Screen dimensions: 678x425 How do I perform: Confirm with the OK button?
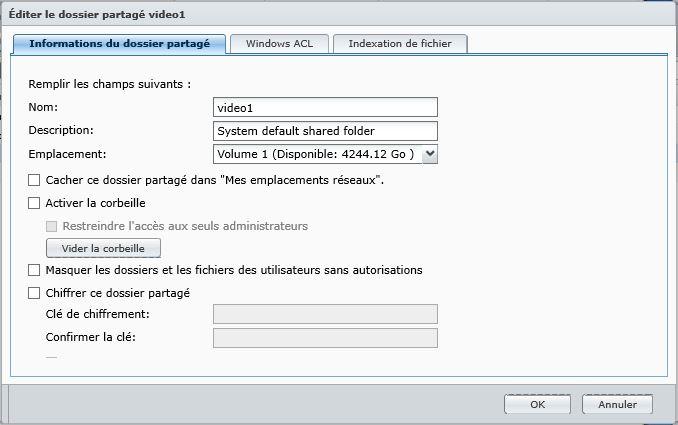tap(537, 404)
